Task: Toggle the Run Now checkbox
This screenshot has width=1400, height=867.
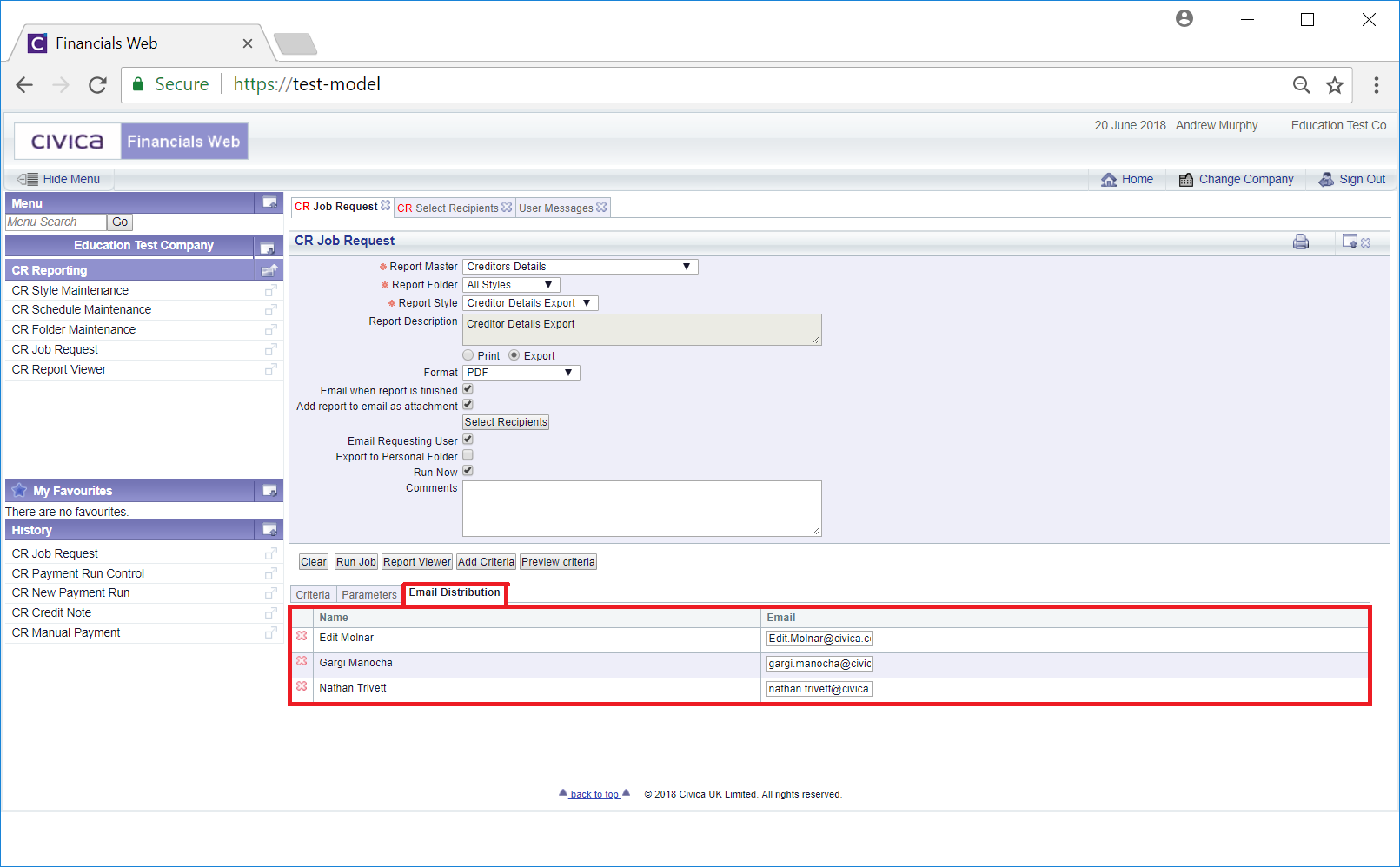Action: (x=468, y=471)
